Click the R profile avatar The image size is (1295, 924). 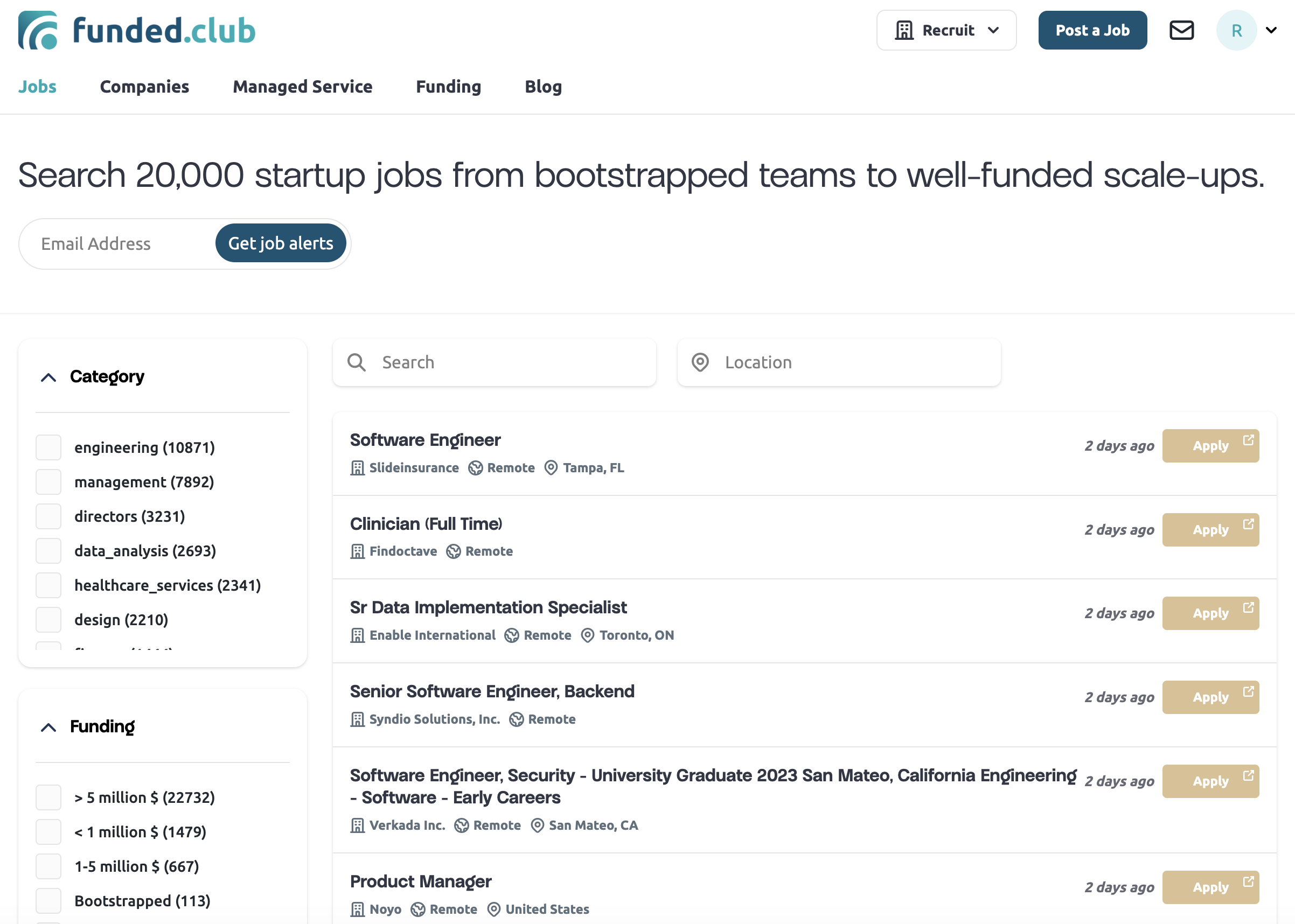1236,30
